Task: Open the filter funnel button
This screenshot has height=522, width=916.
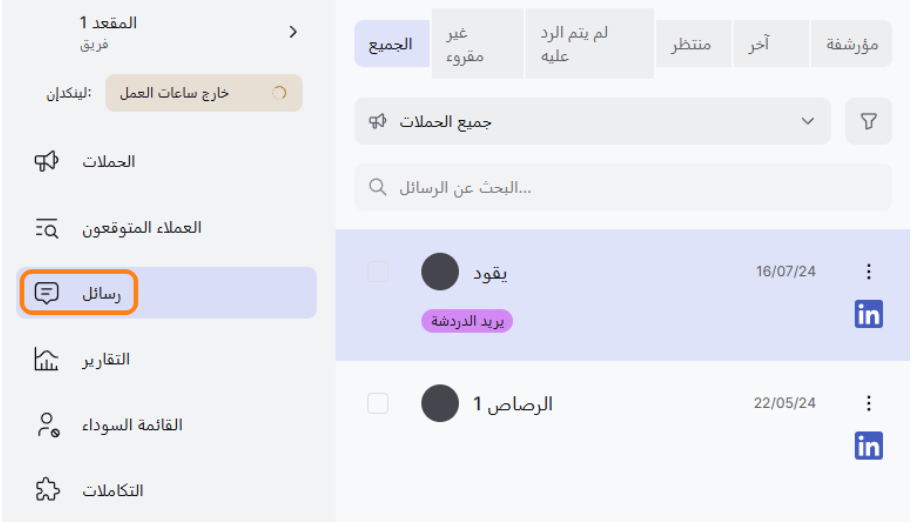Action: click(x=868, y=122)
